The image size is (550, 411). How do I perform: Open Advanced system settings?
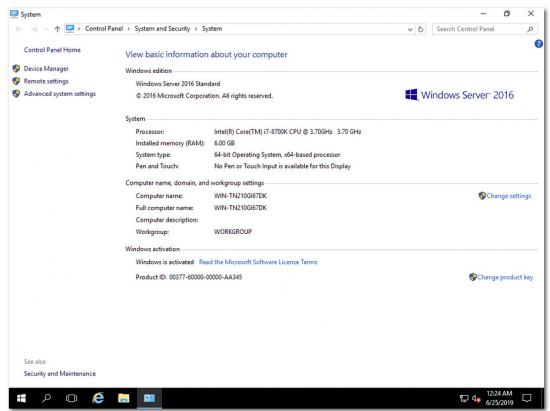tap(60, 94)
